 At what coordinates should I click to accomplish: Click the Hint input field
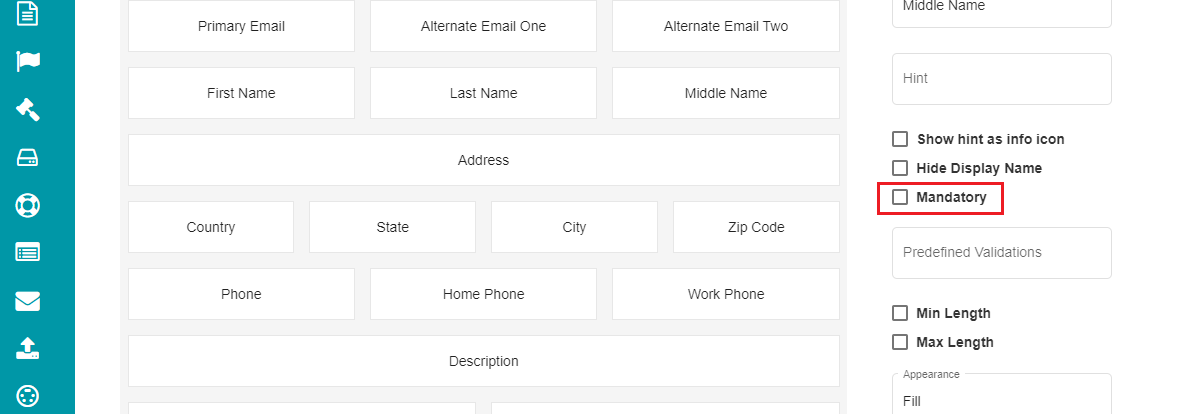pyautogui.click(x=1001, y=79)
